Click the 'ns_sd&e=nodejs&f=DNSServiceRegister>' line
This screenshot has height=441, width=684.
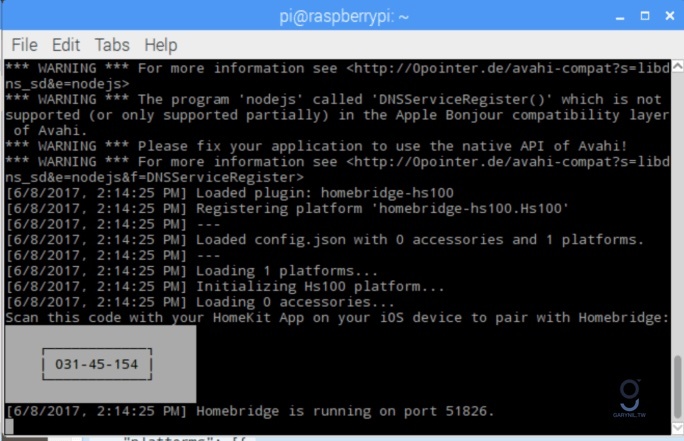click(154, 178)
